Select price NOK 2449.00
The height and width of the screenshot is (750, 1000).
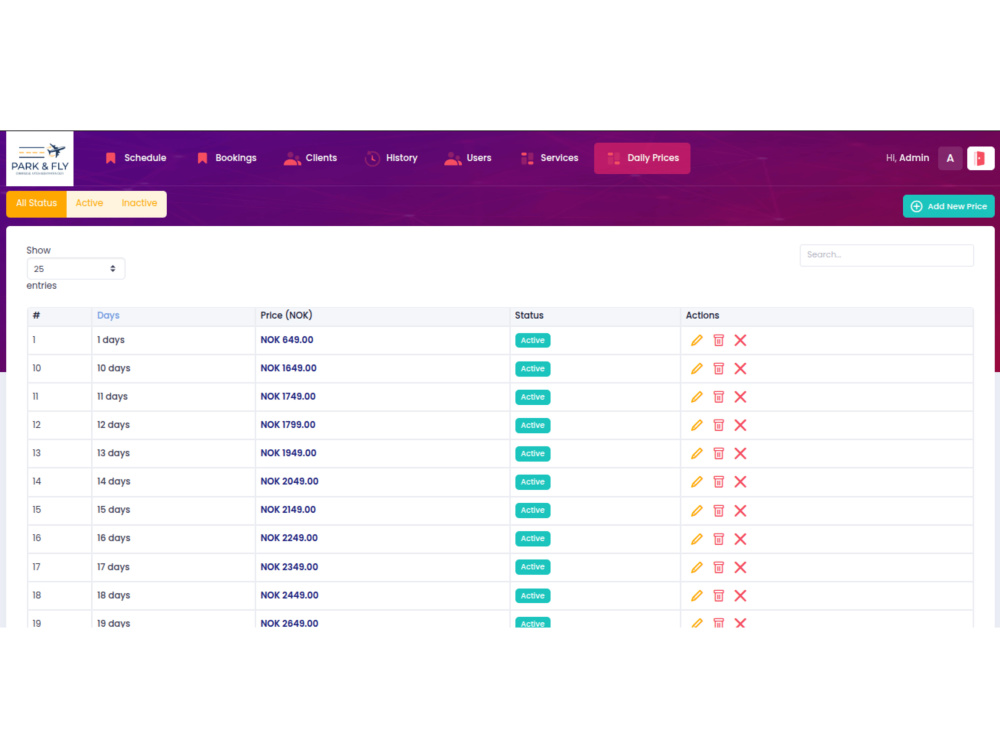[290, 596]
